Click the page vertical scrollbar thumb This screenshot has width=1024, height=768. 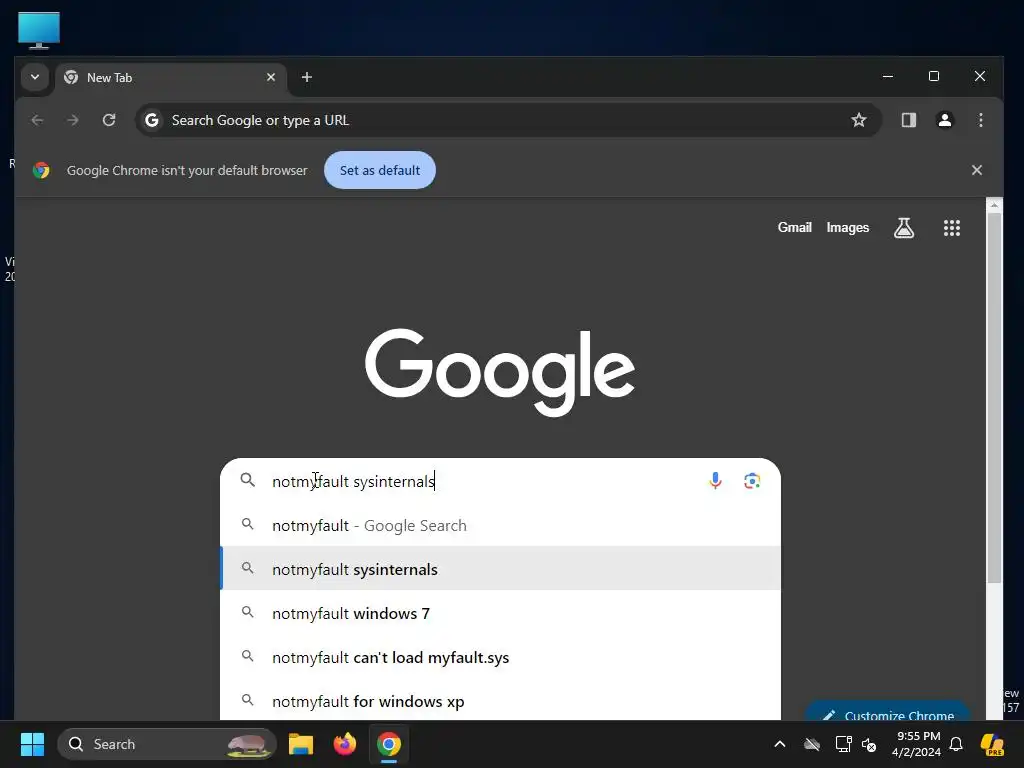point(994,398)
